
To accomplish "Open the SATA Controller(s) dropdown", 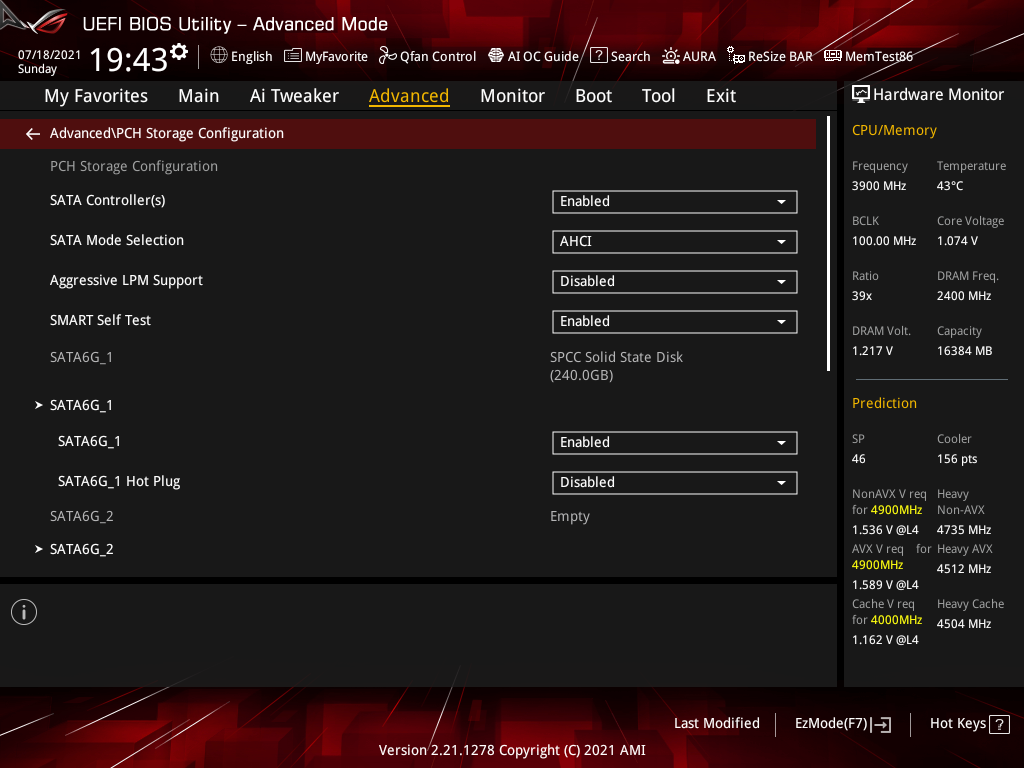I will pyautogui.click(x=674, y=201).
